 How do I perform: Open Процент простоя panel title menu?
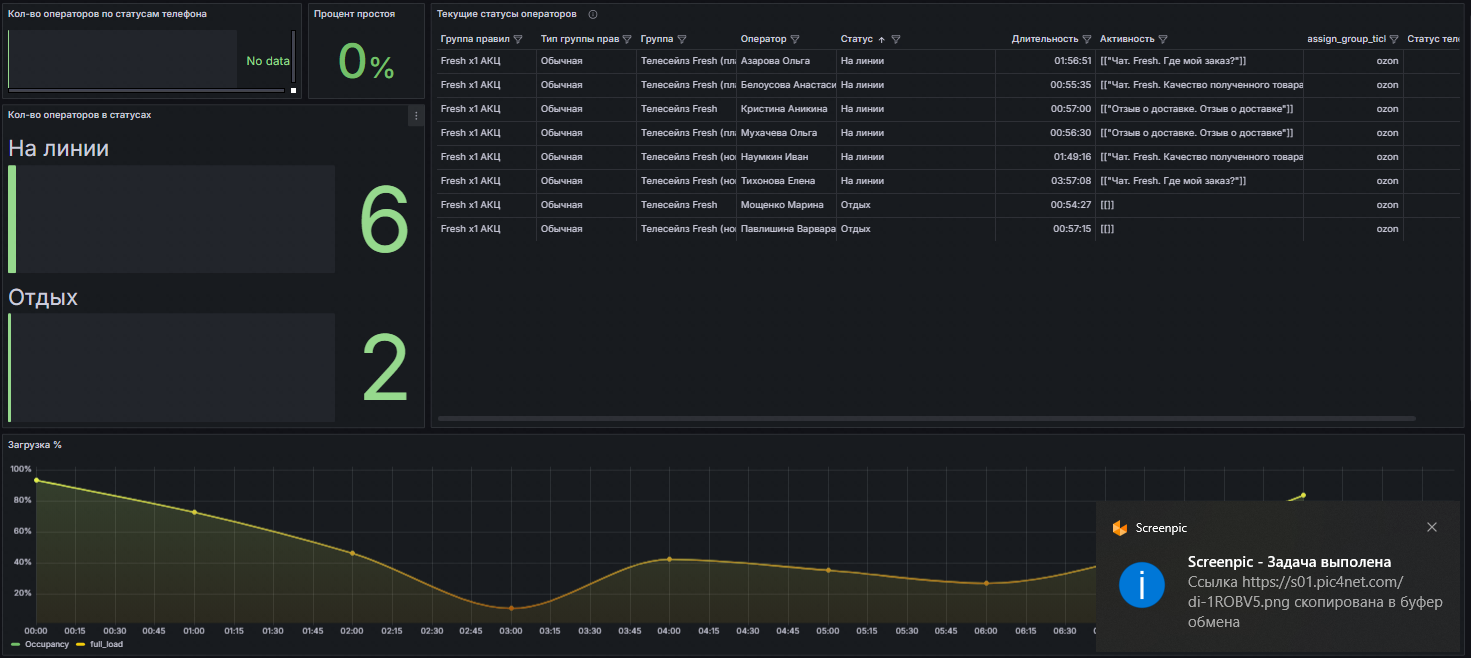pyautogui.click(x=354, y=14)
